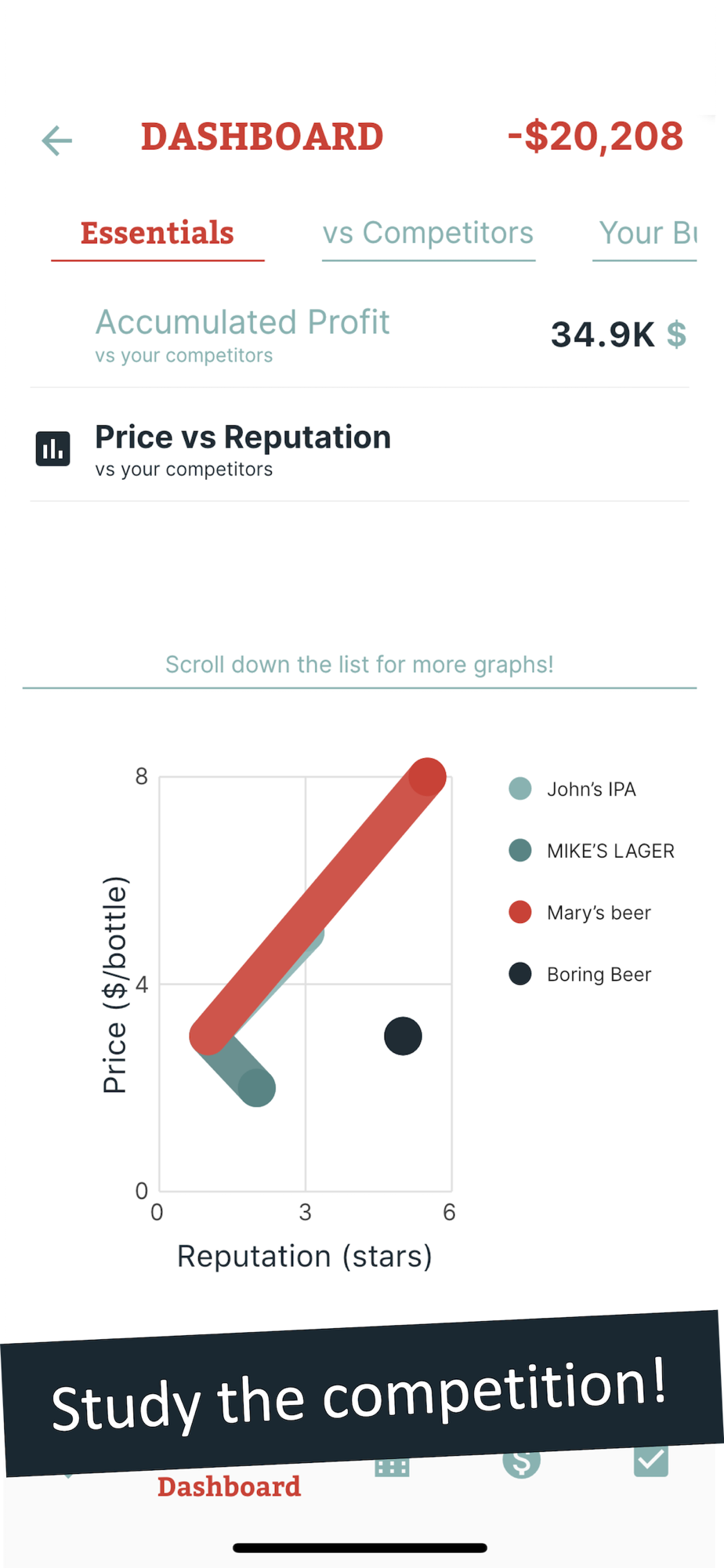Toggle John's IPA legend marker

coord(520,789)
